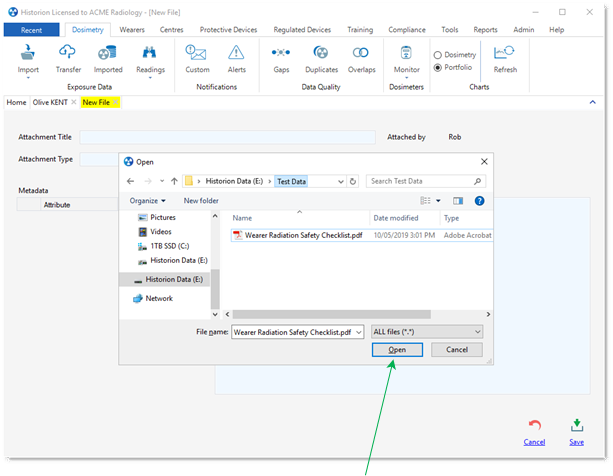Sort files by Date modified column
The width and height of the screenshot is (613, 476).
coord(396,218)
